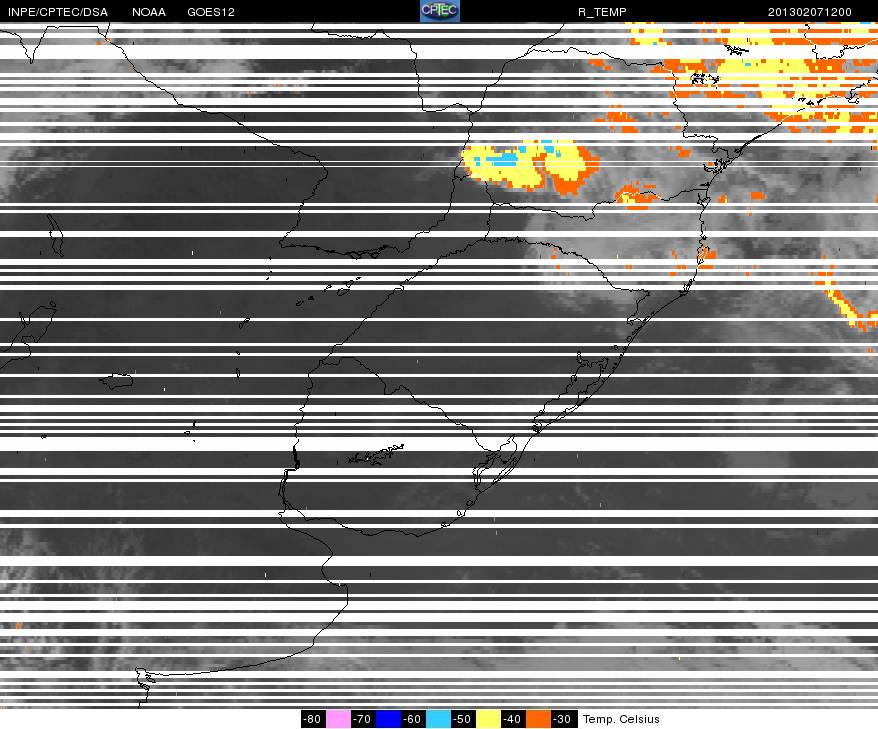The width and height of the screenshot is (878, 729).
Task: Click the R_TEMP product label
Action: coord(602,12)
